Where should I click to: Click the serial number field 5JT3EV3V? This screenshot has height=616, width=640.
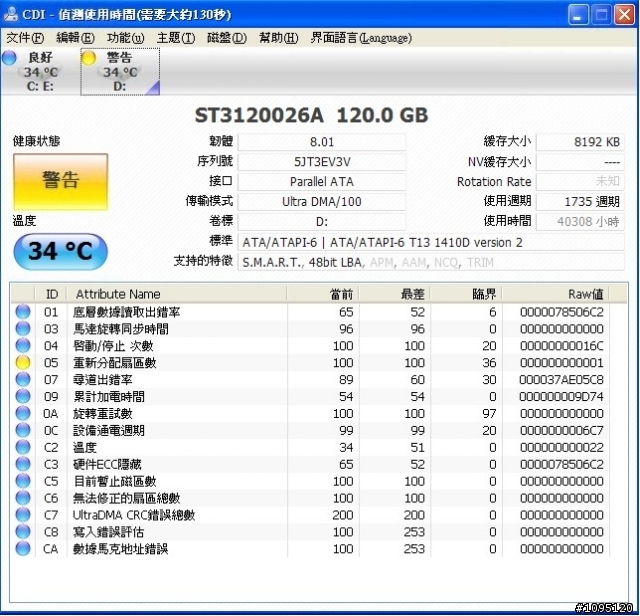[322, 162]
